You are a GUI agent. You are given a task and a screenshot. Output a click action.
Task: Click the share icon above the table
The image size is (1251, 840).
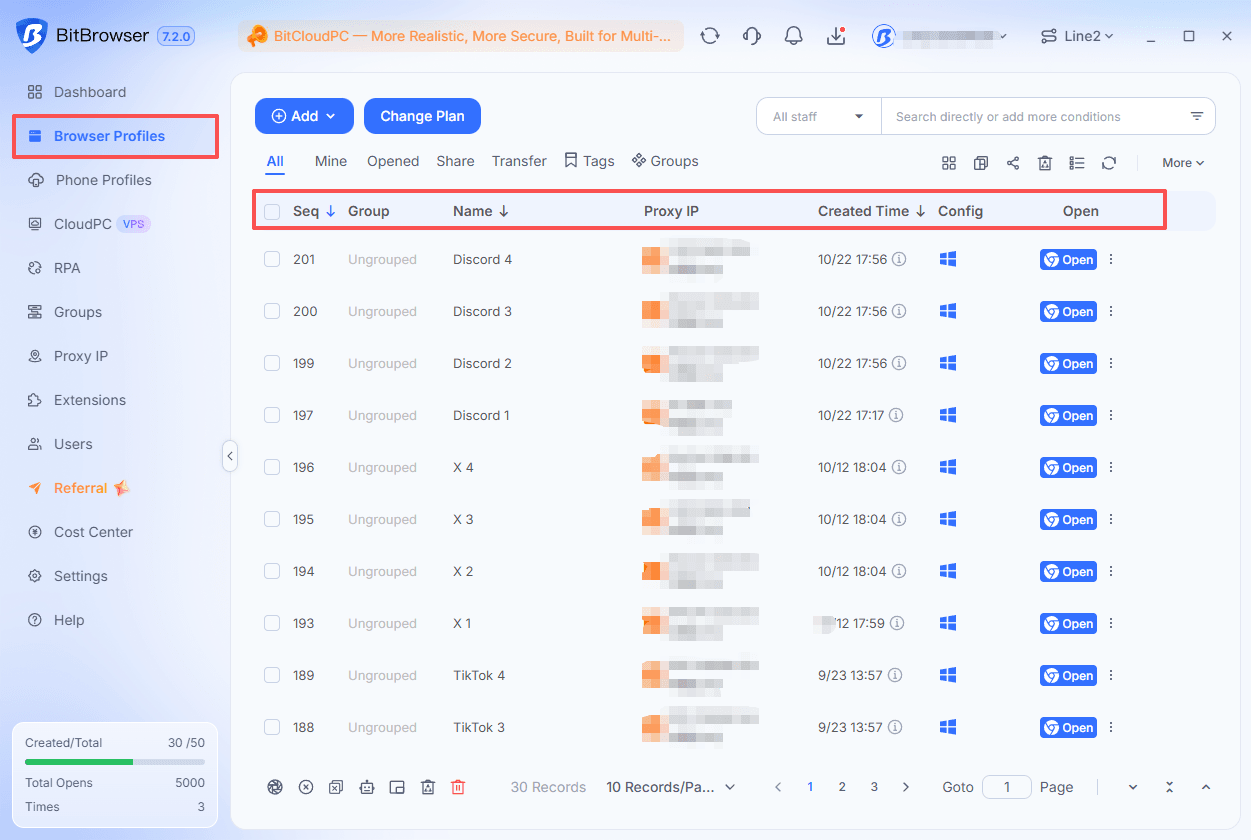1013,163
